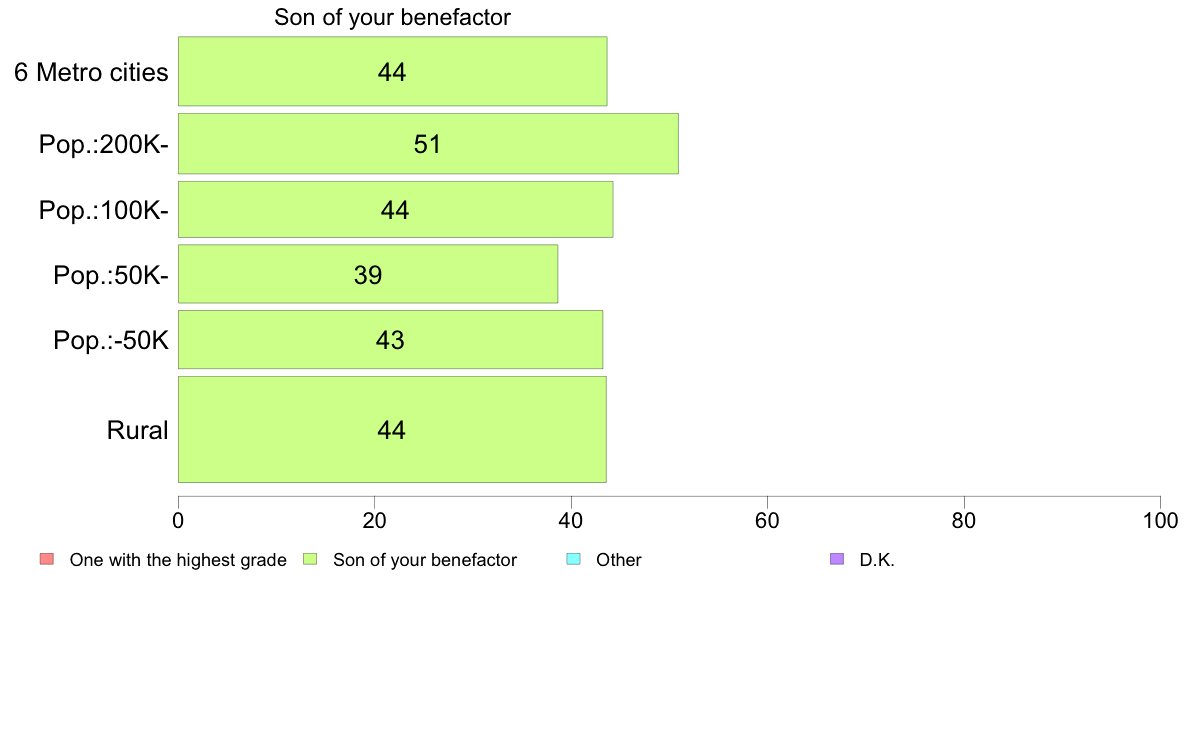Click the cyan 'Other' legend swatch
1188x736 pixels.
coord(574,559)
